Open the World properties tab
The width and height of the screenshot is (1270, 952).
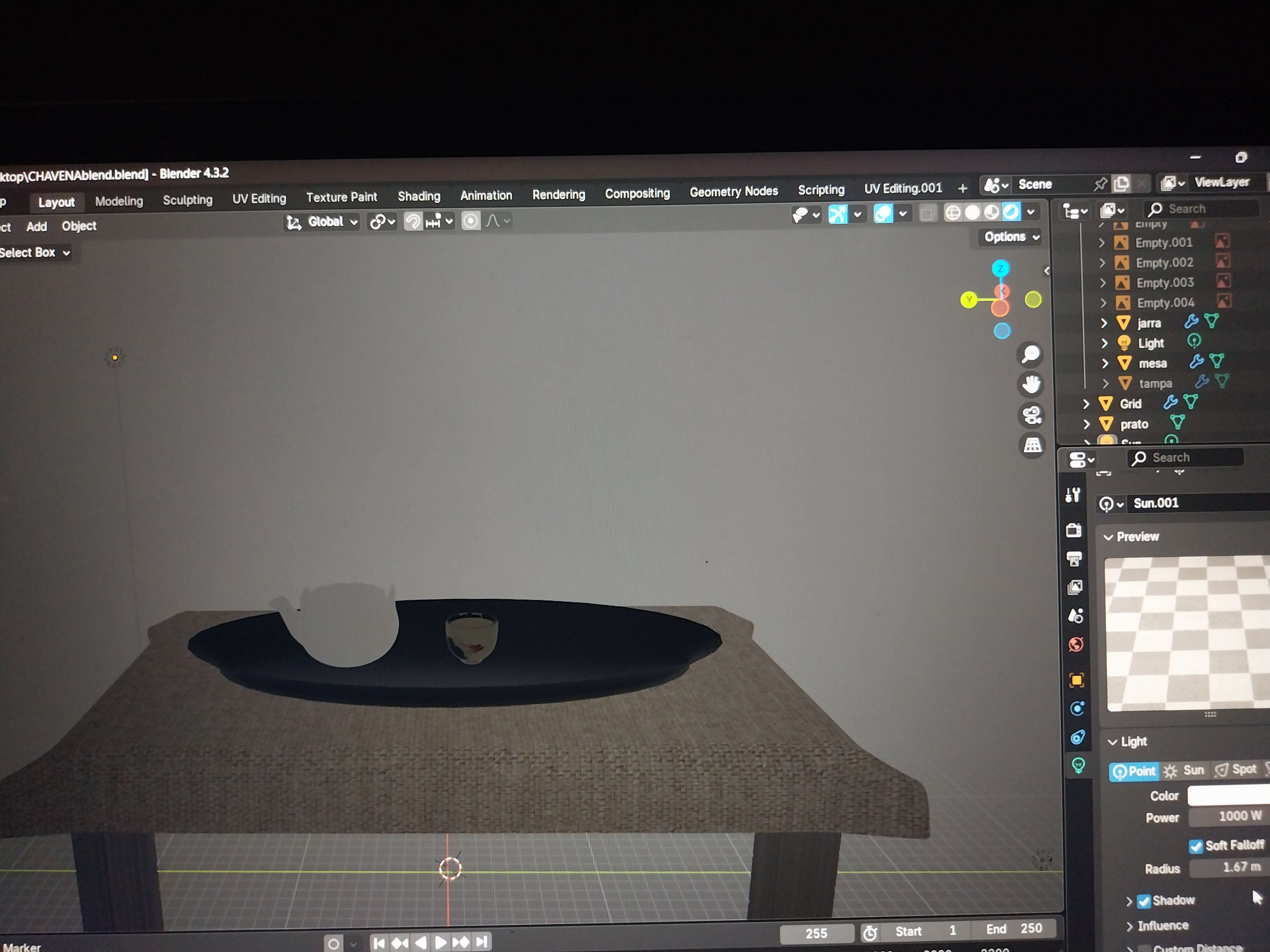click(1076, 644)
